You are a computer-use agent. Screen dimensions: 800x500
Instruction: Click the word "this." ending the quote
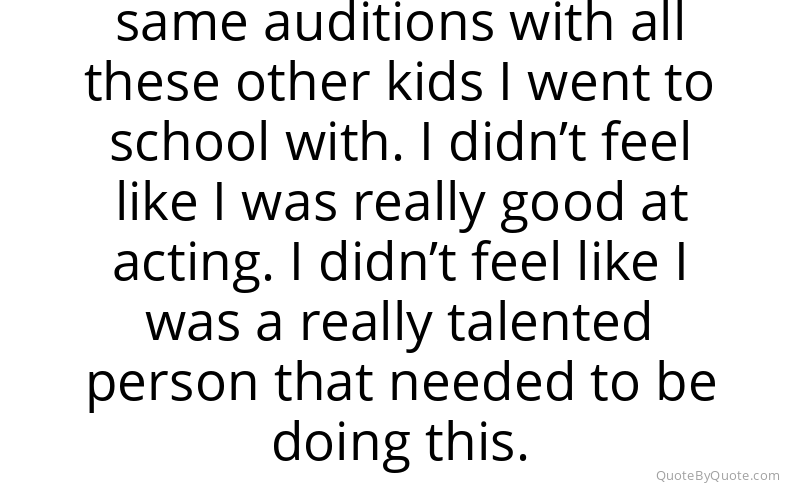[477, 441]
